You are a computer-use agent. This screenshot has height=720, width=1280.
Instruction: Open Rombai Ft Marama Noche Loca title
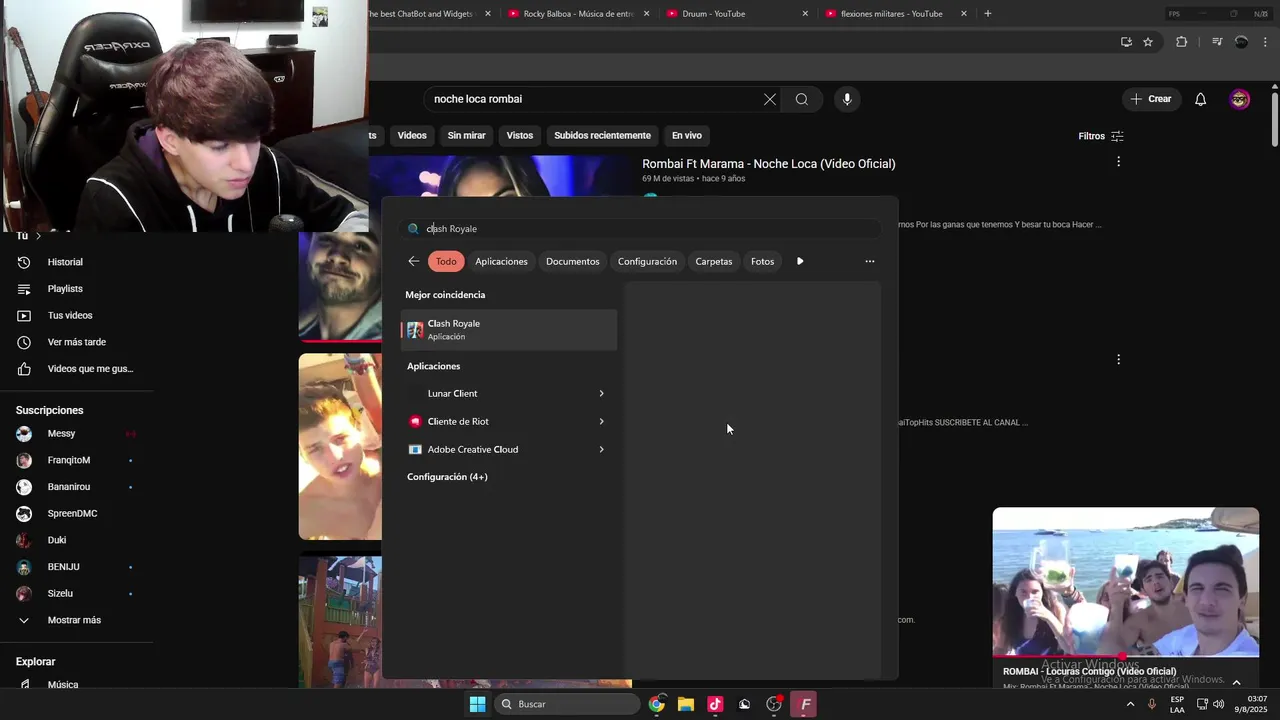click(x=769, y=164)
